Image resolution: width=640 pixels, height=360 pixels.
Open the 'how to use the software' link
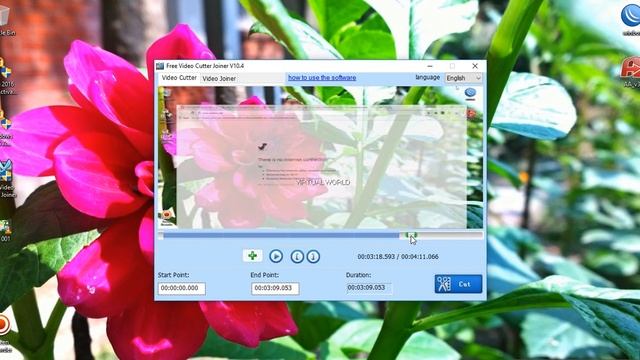tap(322, 78)
